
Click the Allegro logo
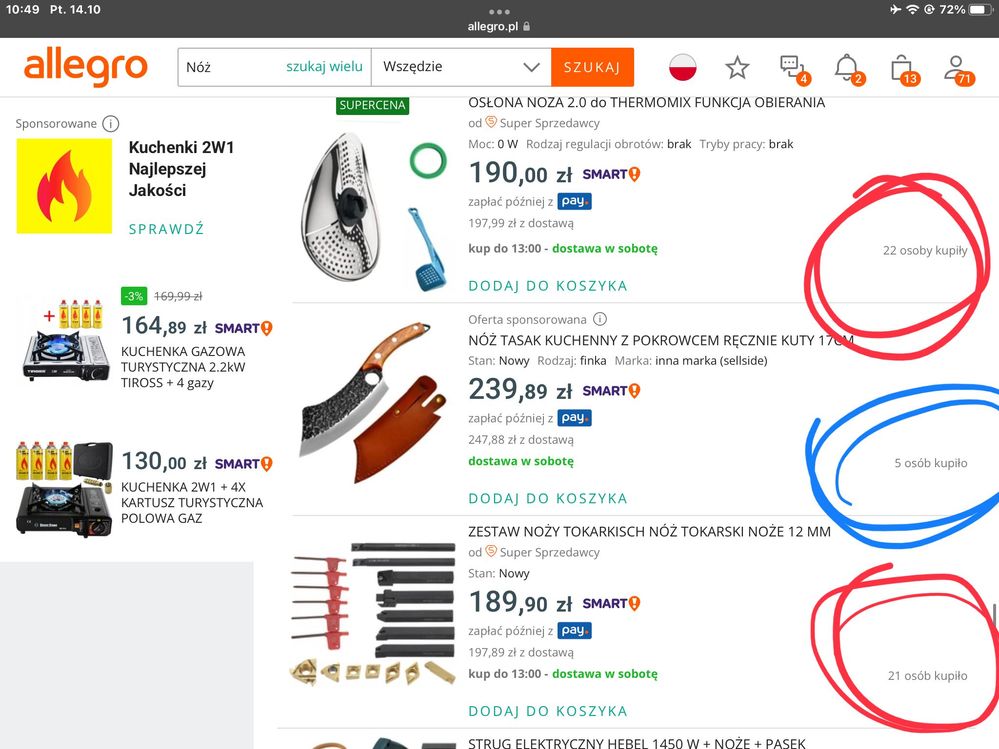[85, 67]
